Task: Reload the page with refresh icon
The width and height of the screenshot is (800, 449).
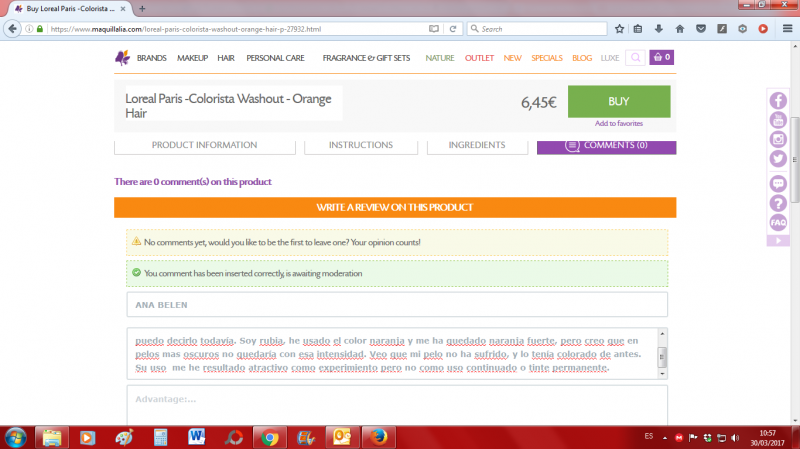Action: tap(453, 29)
